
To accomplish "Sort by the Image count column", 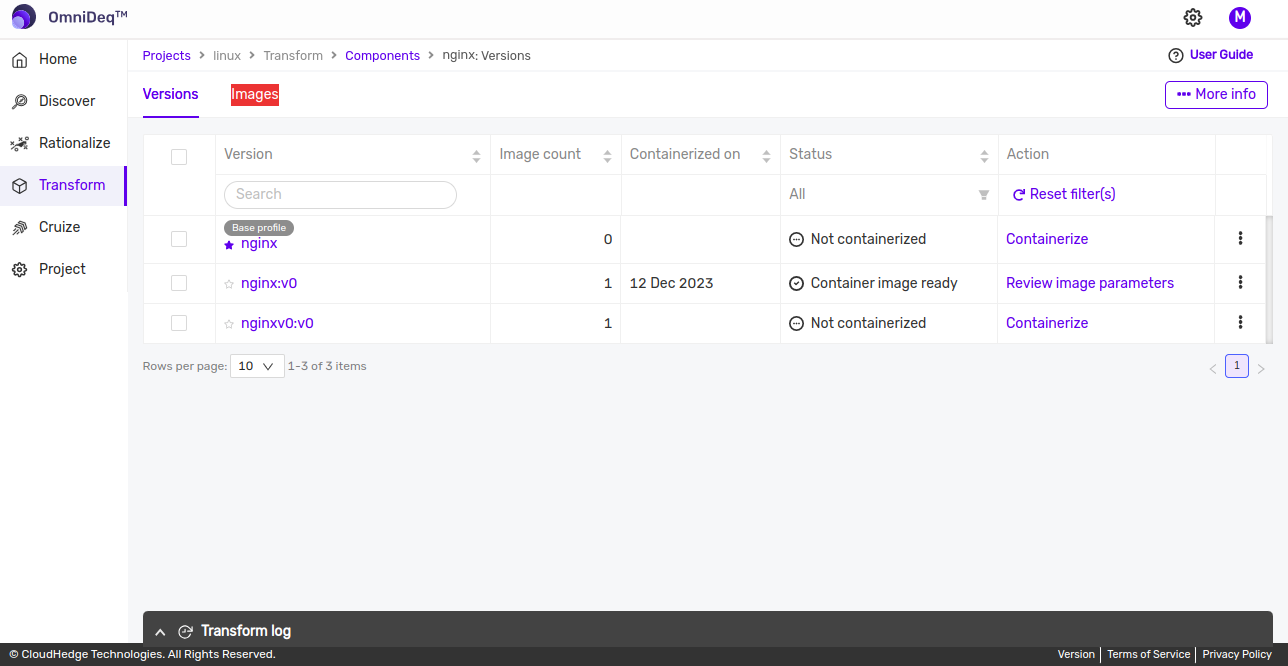I will point(607,156).
